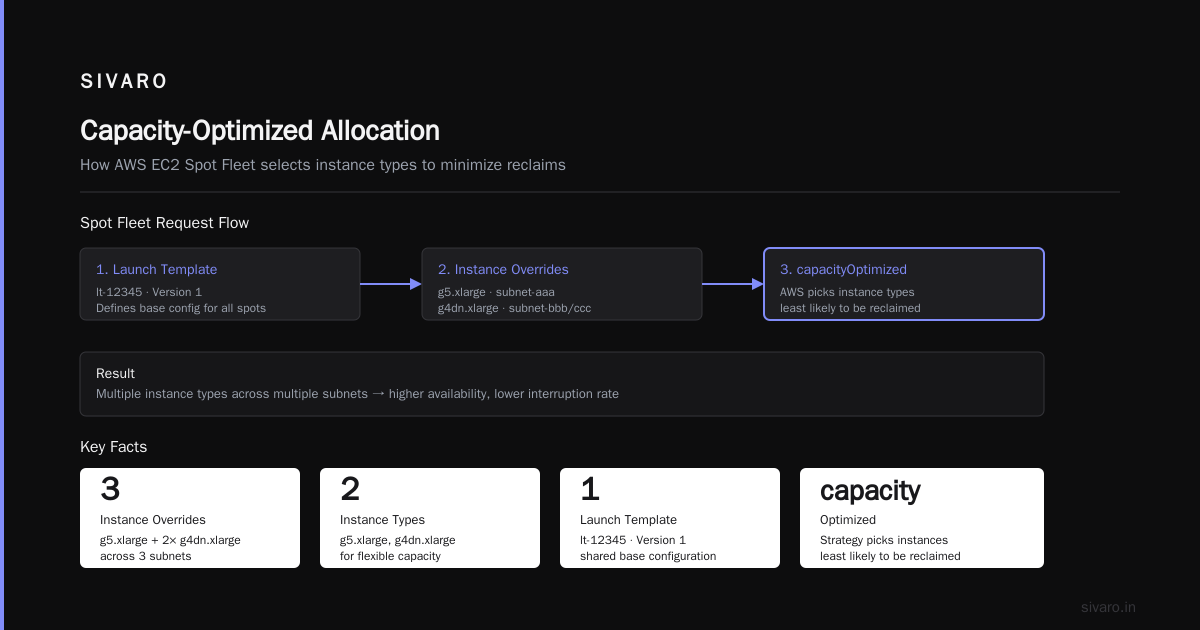Click the large number "1" in Key Facts
Image resolution: width=1200 pixels, height=630 pixels.
(x=590, y=489)
